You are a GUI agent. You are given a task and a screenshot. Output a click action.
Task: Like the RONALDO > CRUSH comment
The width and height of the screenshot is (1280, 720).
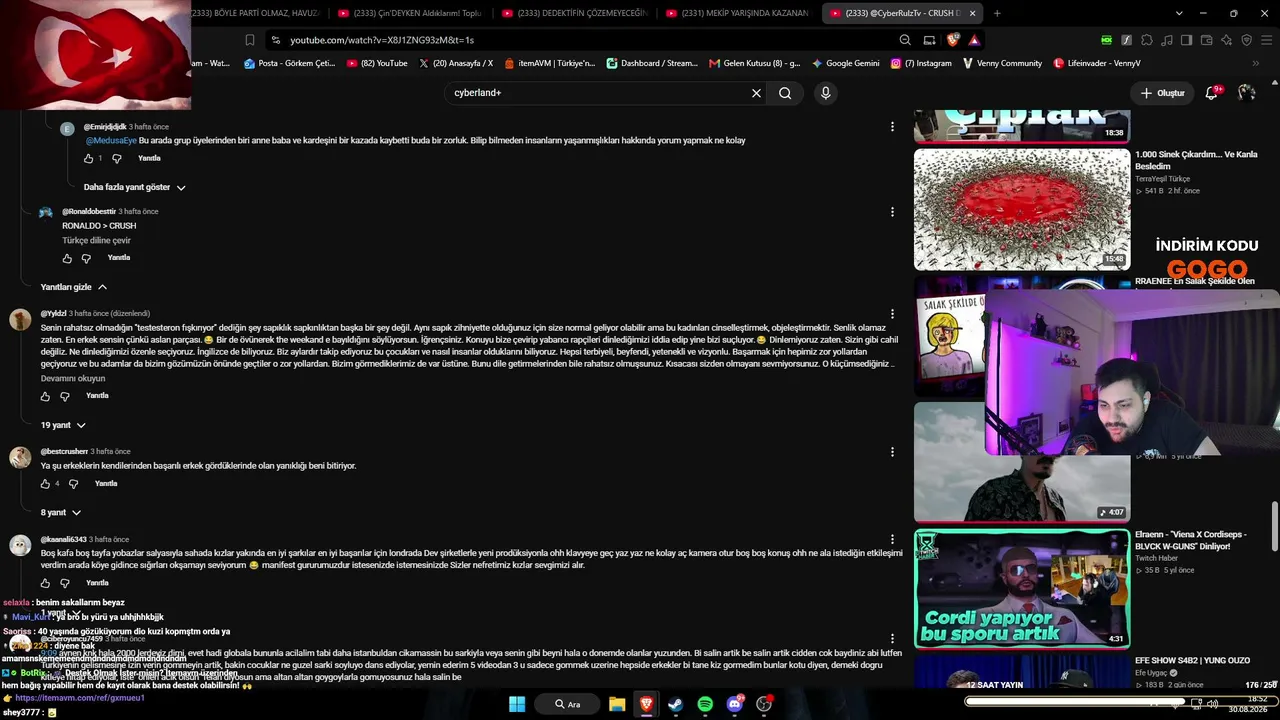tap(67, 258)
